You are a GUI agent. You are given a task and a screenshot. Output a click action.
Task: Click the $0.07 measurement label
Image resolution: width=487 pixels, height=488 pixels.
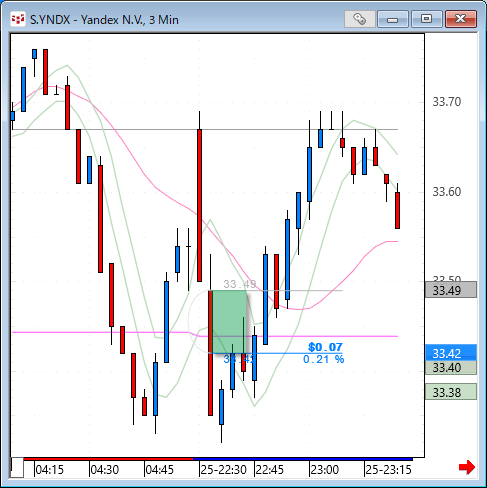tap(325, 347)
